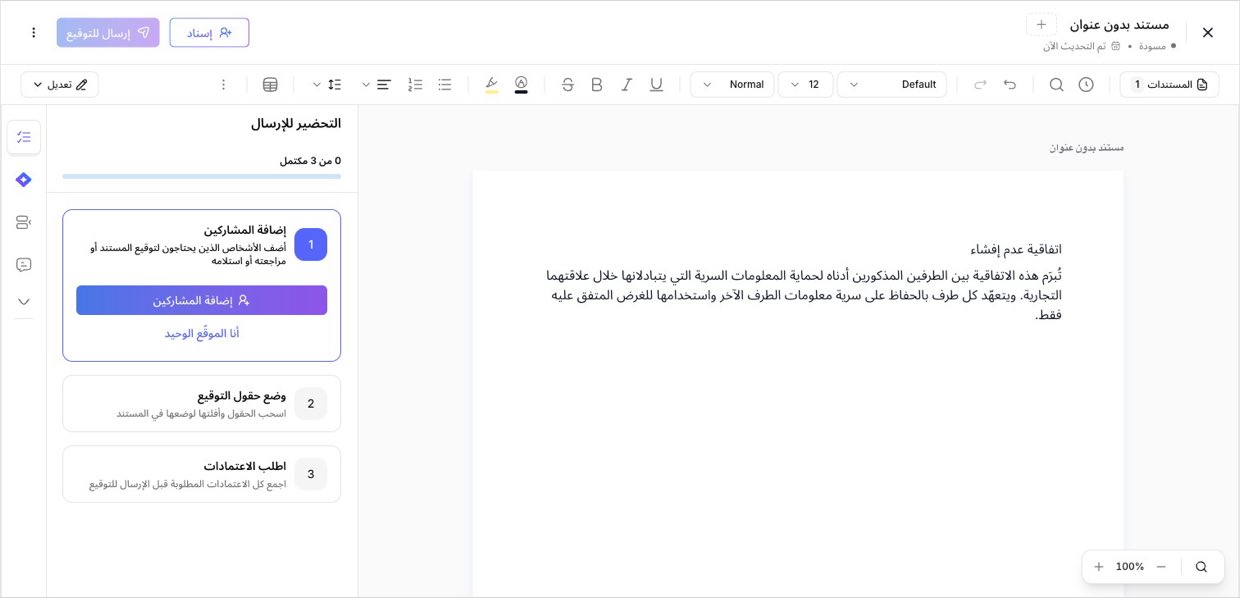Click the إضافة المشاركين purple button
Image resolution: width=1240 pixels, height=598 pixels.
tap(201, 300)
